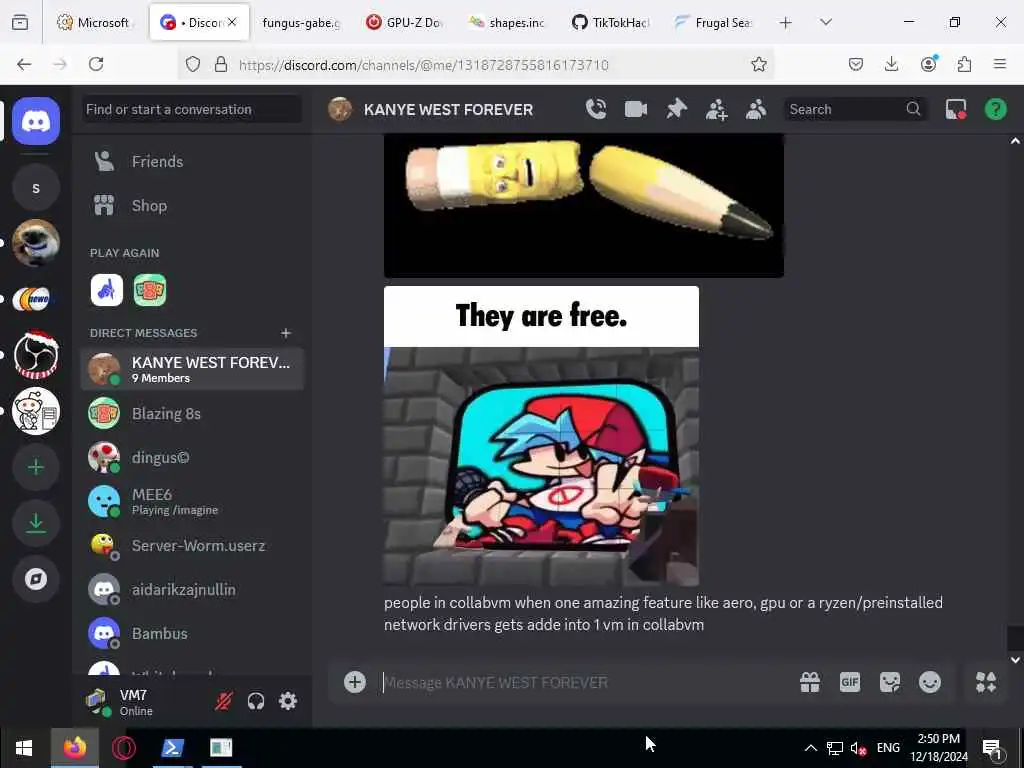Click the chat Search box
This screenshot has width=1024, height=768.
click(x=854, y=109)
